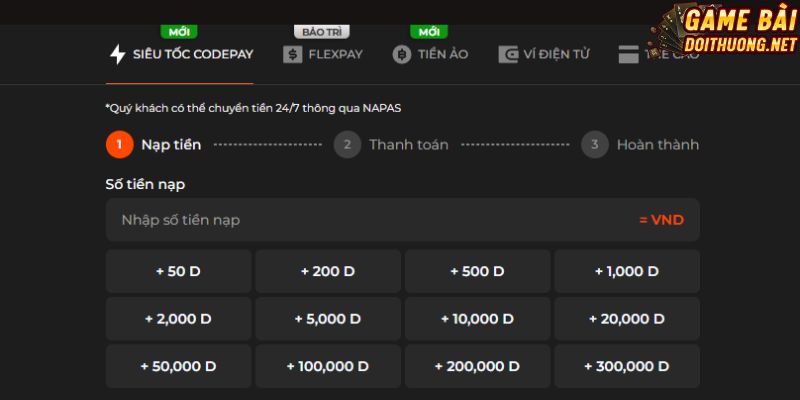
Task: Click the BẢO TRÌ badge above Flexpay
Action: pos(321,32)
